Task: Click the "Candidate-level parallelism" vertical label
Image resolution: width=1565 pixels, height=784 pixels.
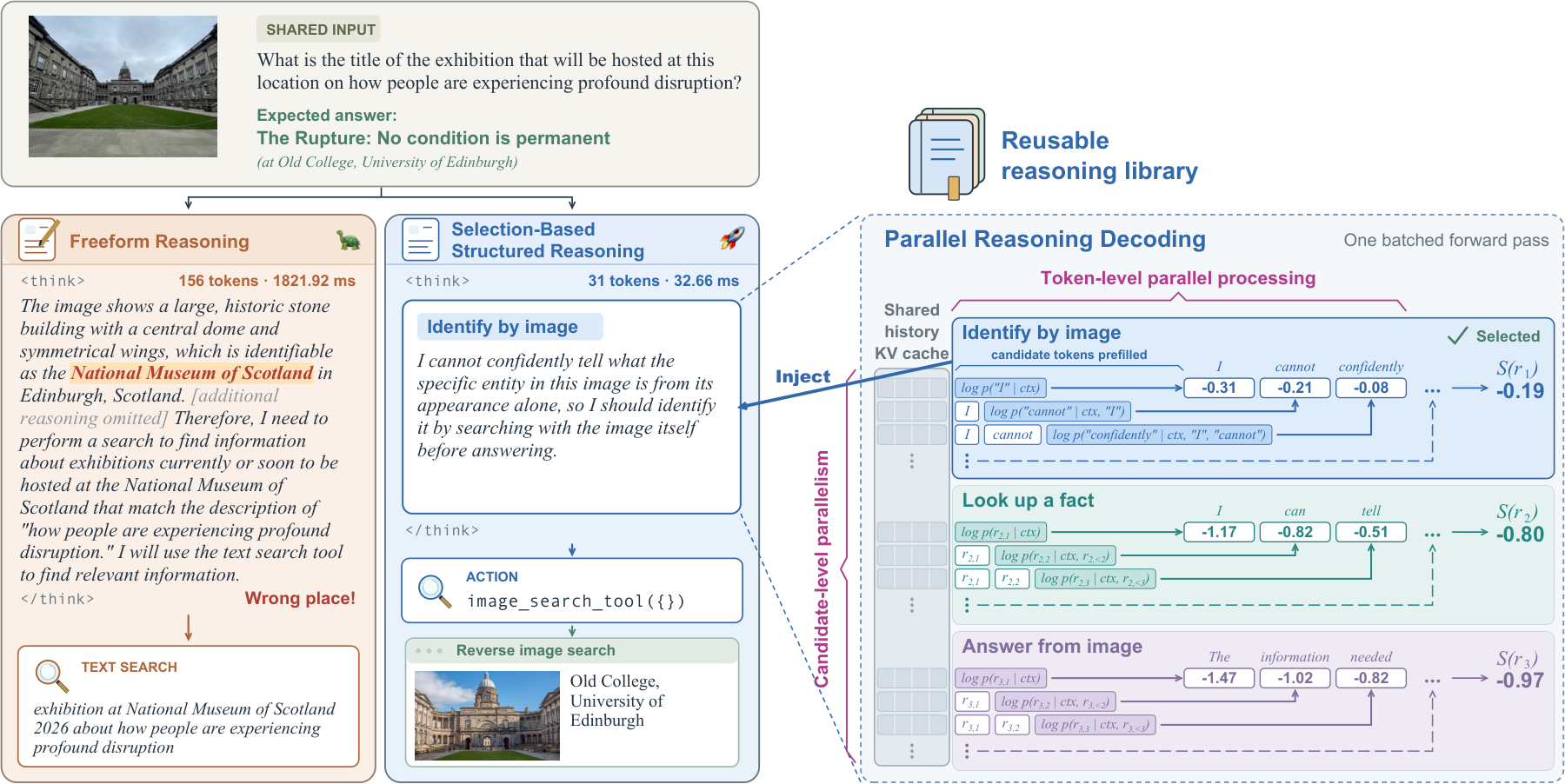Action: [x=822, y=569]
